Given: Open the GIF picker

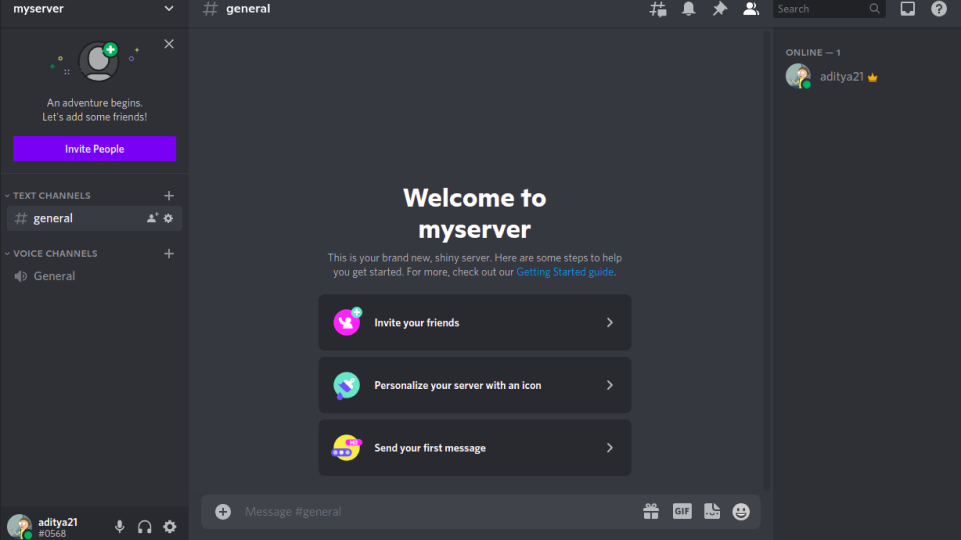Looking at the screenshot, I should 682,511.
